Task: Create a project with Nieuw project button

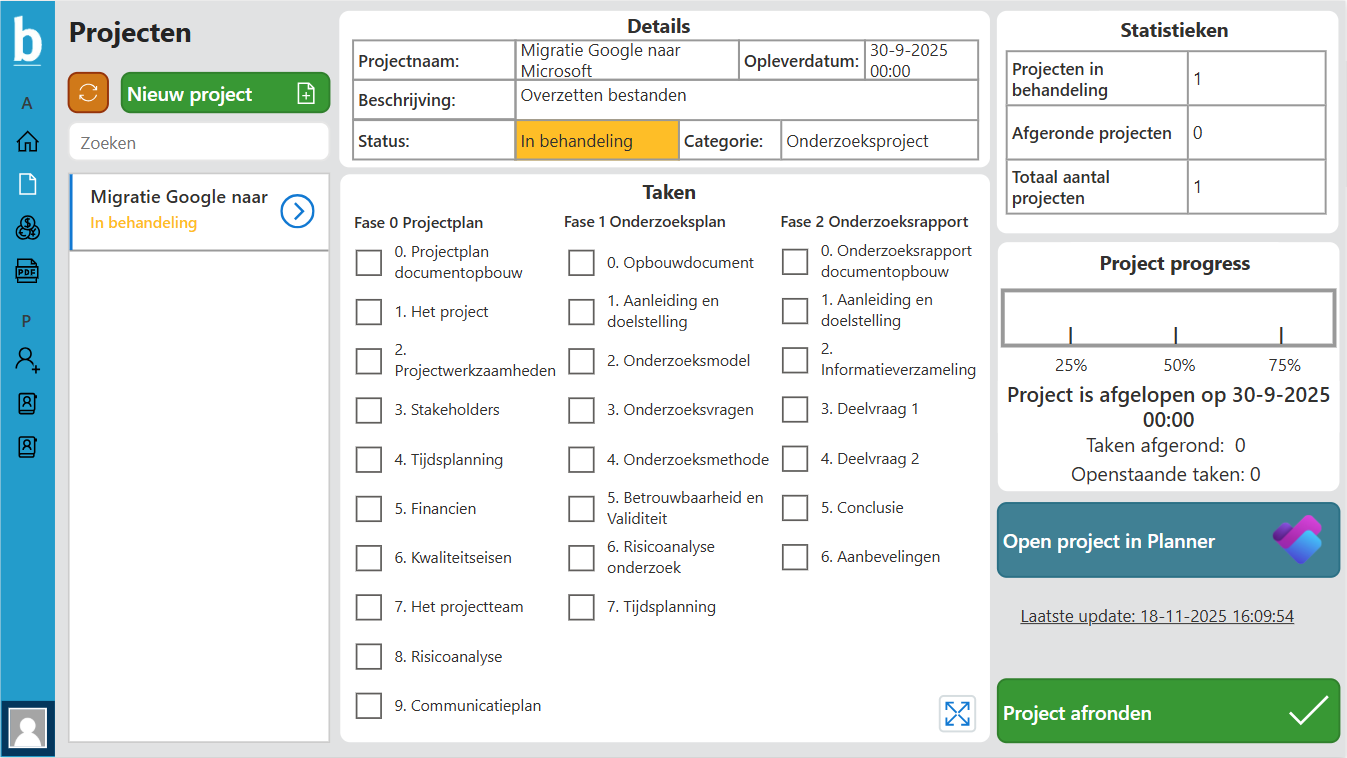Action: (x=225, y=94)
